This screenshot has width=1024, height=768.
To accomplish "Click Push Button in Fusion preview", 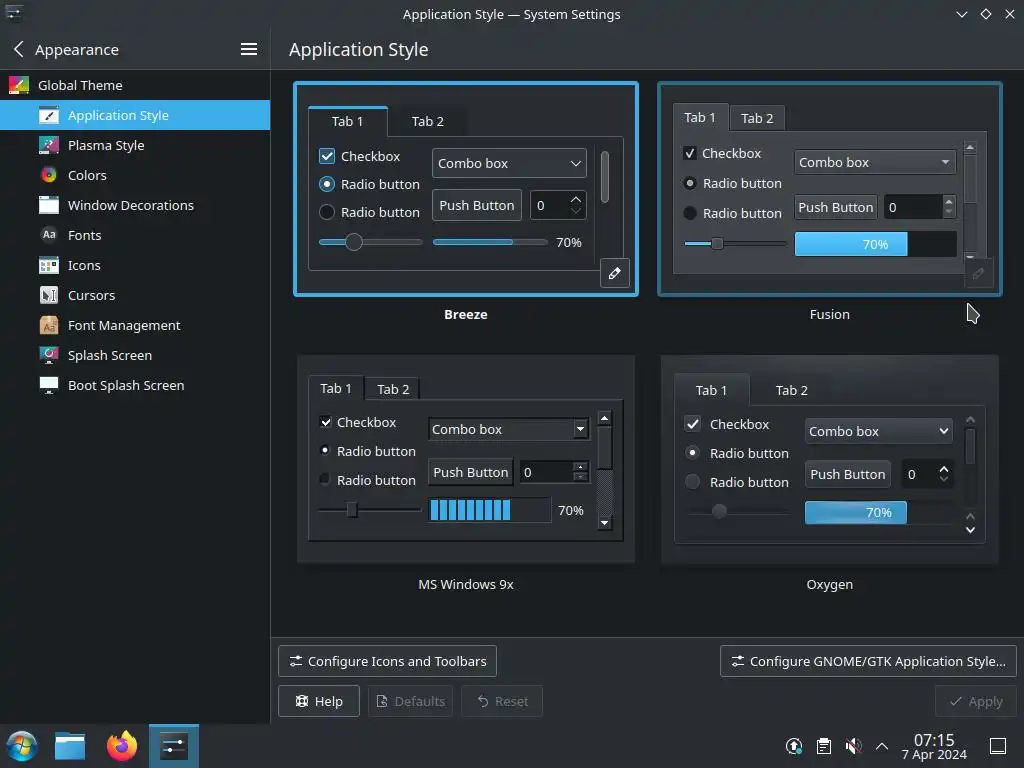I will point(836,207).
